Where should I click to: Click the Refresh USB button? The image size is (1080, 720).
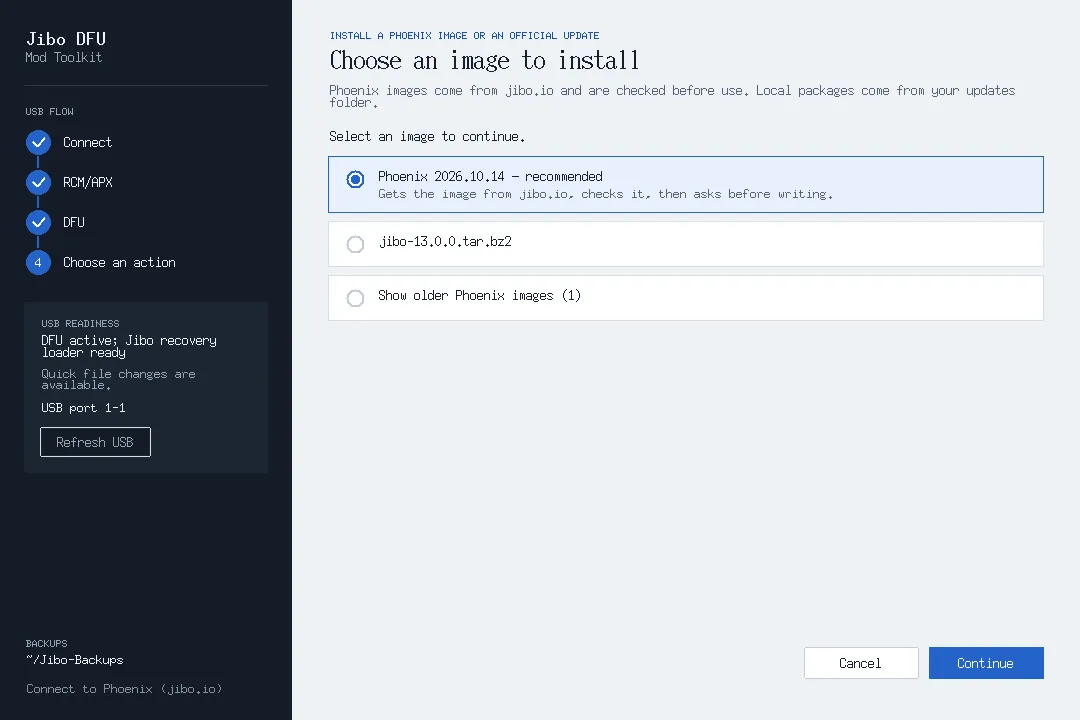click(95, 442)
